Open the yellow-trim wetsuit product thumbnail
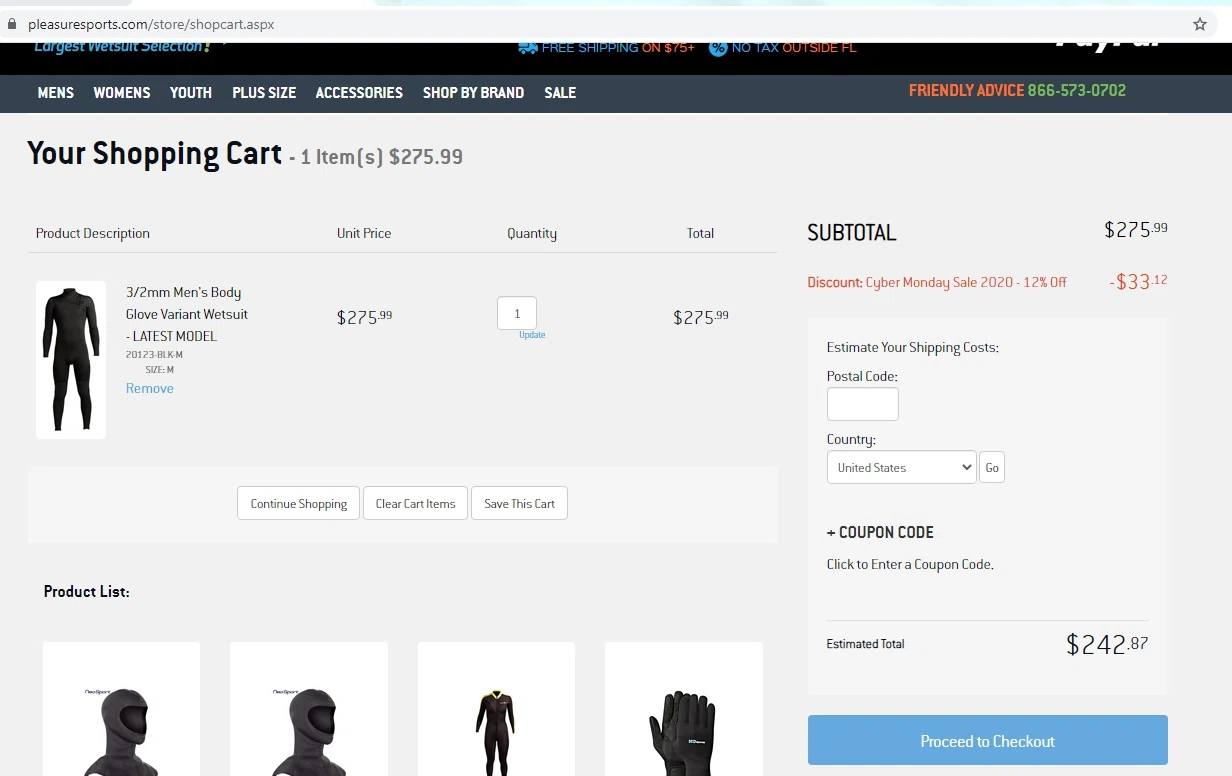 pyautogui.click(x=496, y=709)
